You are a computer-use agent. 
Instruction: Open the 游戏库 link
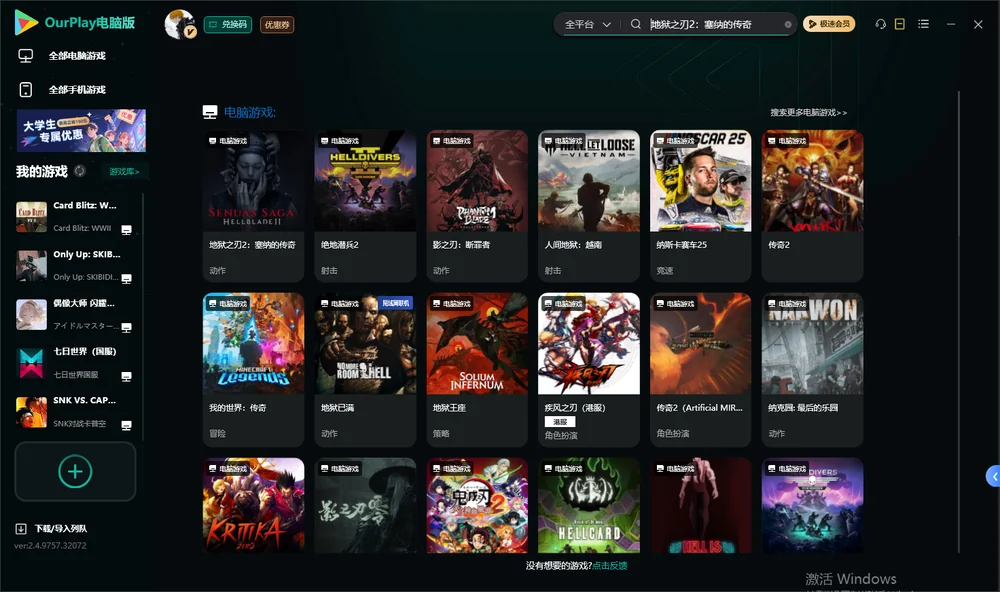[x=124, y=172]
